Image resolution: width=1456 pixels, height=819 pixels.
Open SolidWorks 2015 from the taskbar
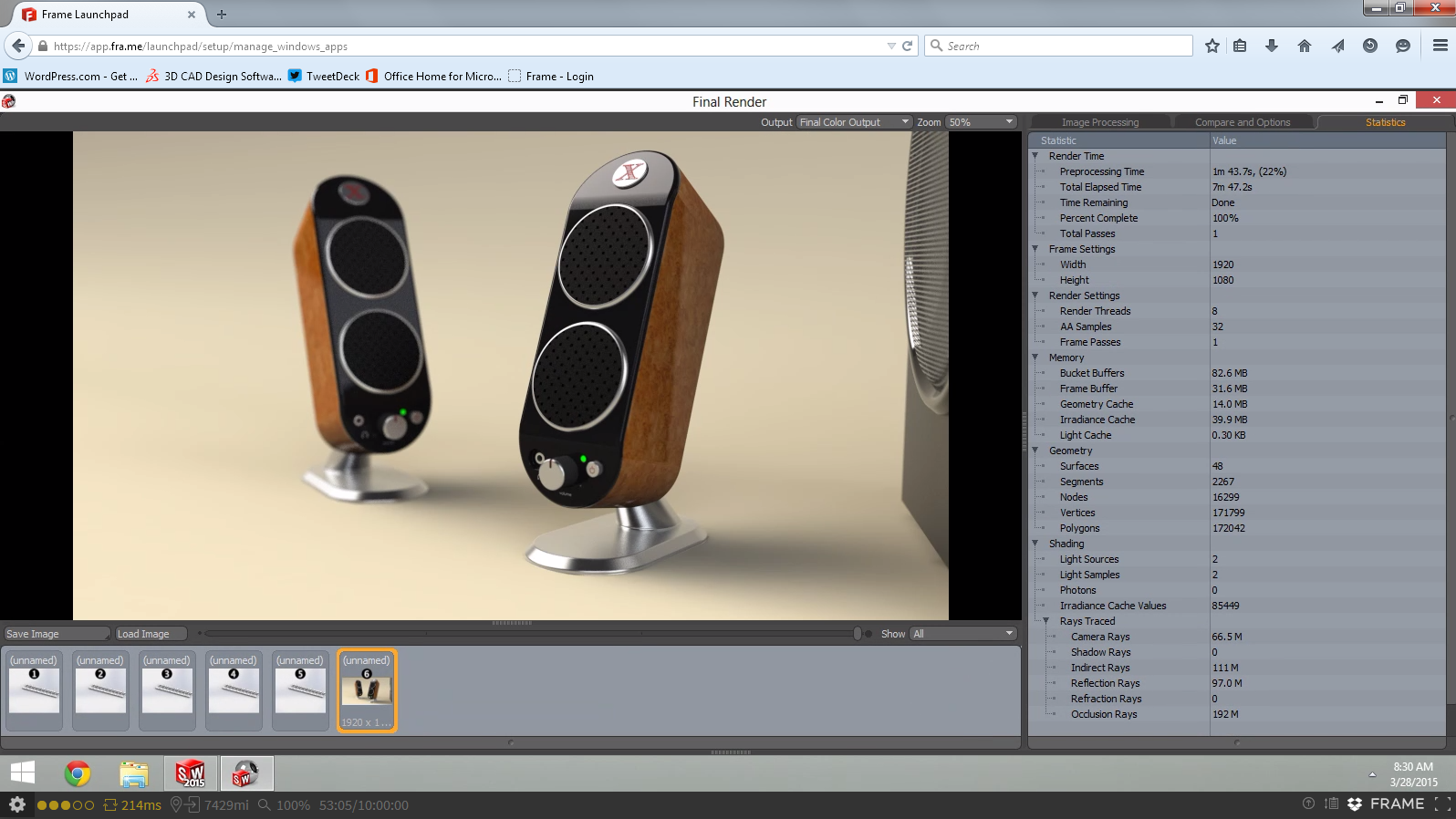coord(191,774)
